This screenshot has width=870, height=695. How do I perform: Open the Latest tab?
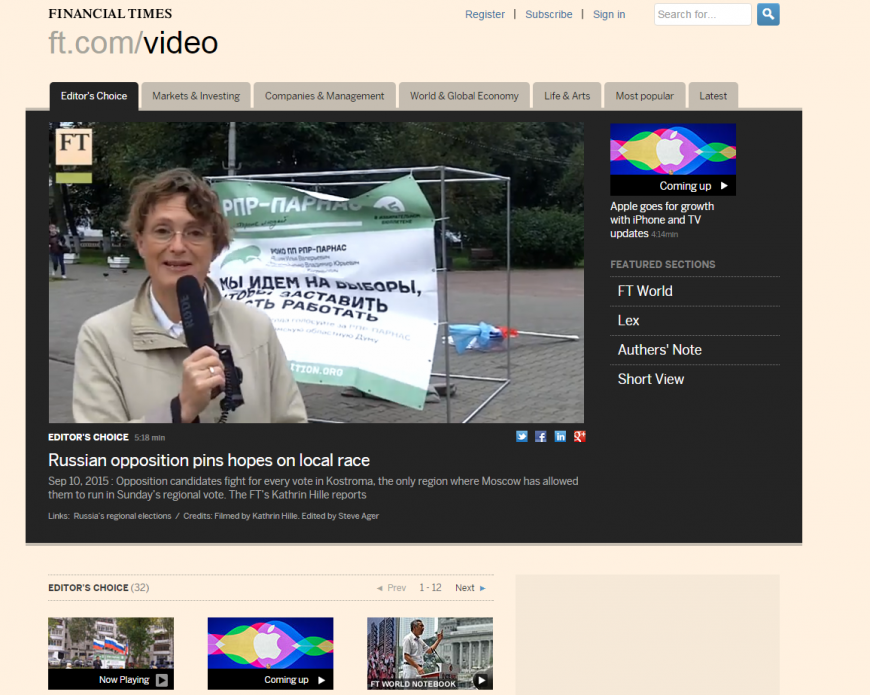click(713, 96)
